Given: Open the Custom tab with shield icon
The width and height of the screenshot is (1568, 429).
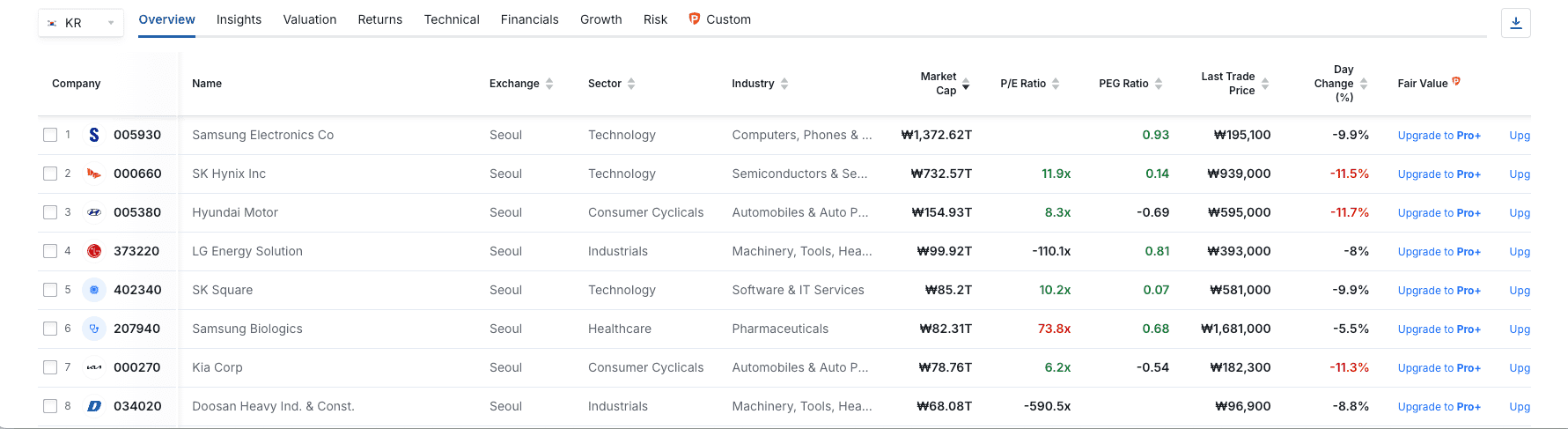Looking at the screenshot, I should pos(720,19).
